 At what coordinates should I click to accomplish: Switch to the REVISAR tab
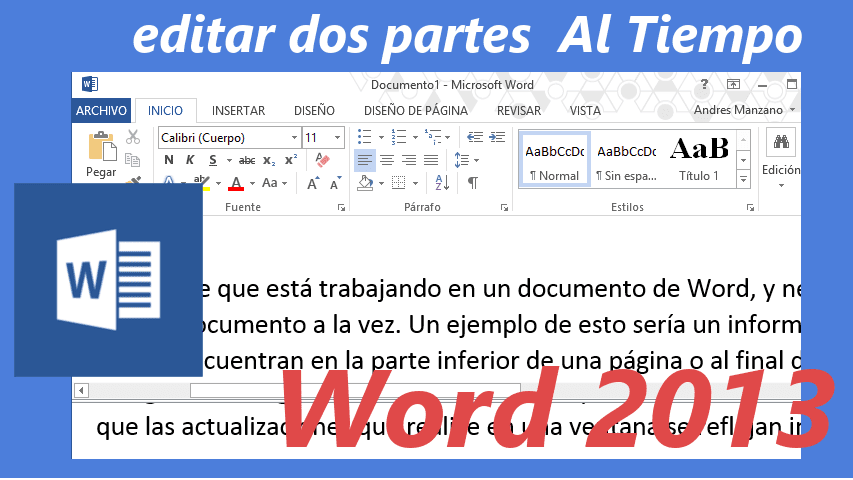519,110
